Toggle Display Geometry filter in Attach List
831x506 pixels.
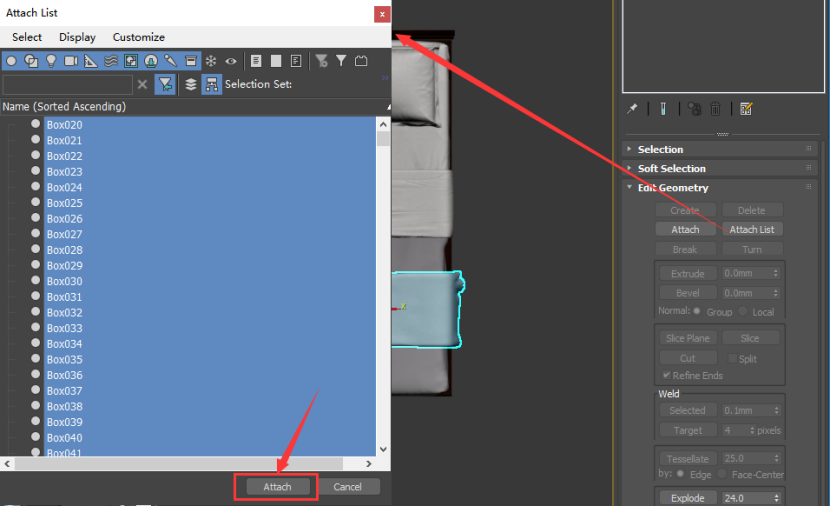coord(11,61)
